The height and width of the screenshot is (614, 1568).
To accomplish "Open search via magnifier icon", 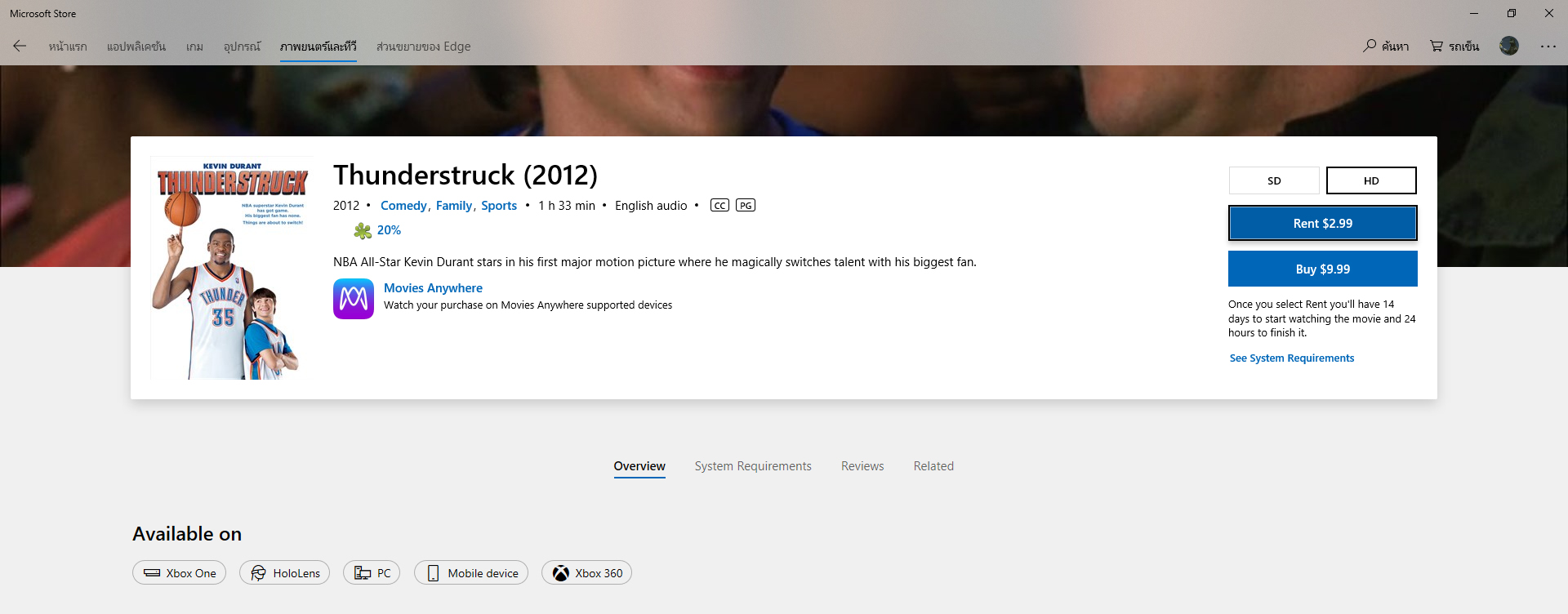I will tap(1370, 46).
